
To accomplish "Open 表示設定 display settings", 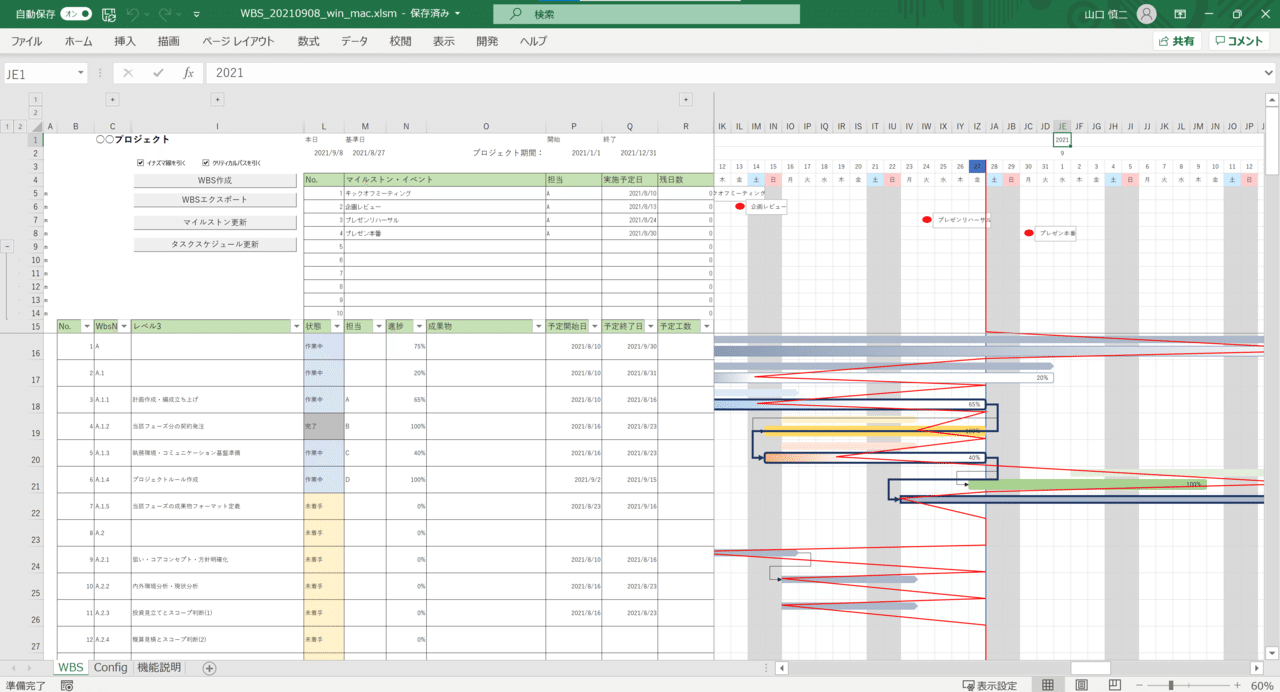I will [990, 685].
